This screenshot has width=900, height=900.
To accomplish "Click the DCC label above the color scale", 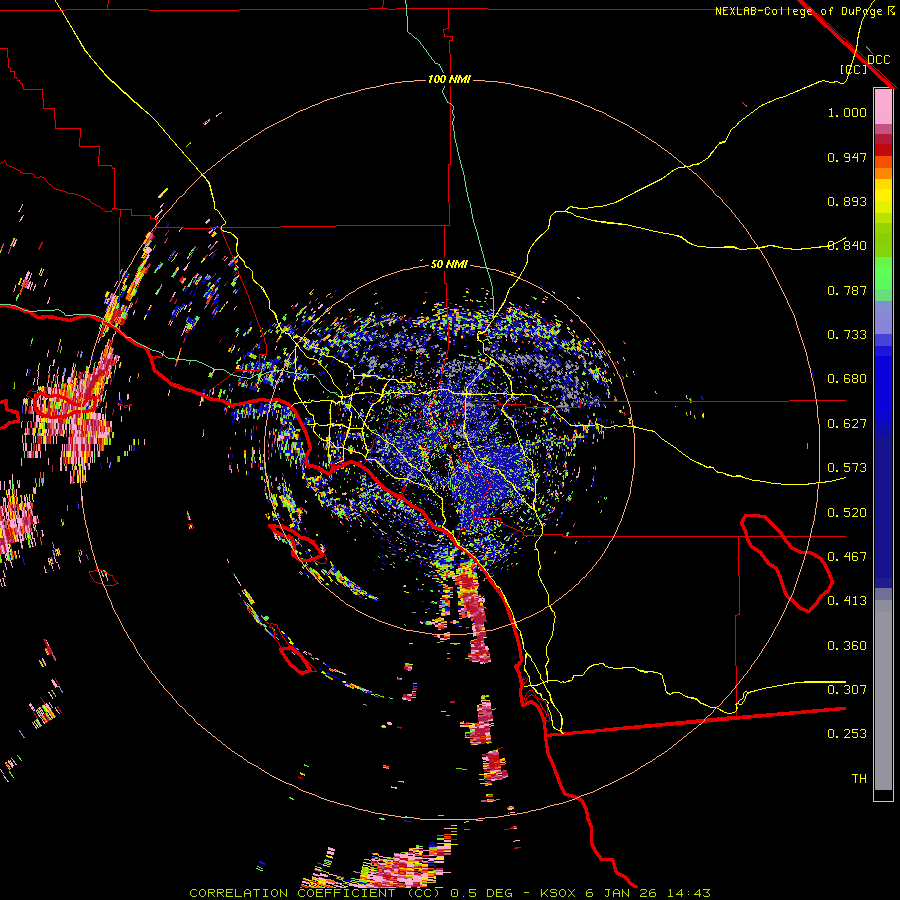I will (878, 59).
